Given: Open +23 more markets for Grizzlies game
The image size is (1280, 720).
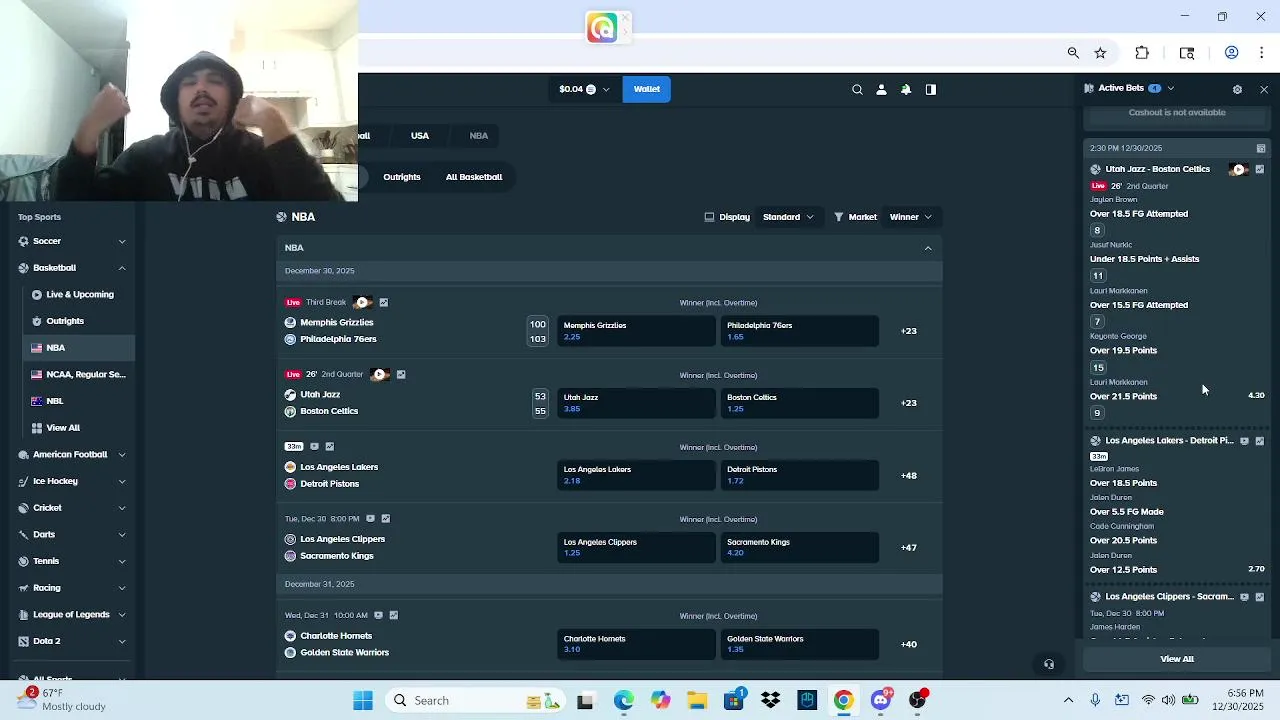Looking at the screenshot, I should point(908,331).
